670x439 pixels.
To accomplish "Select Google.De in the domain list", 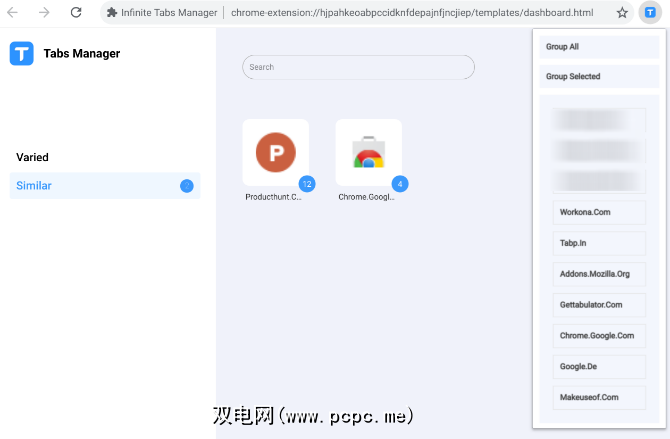I will [x=599, y=367].
